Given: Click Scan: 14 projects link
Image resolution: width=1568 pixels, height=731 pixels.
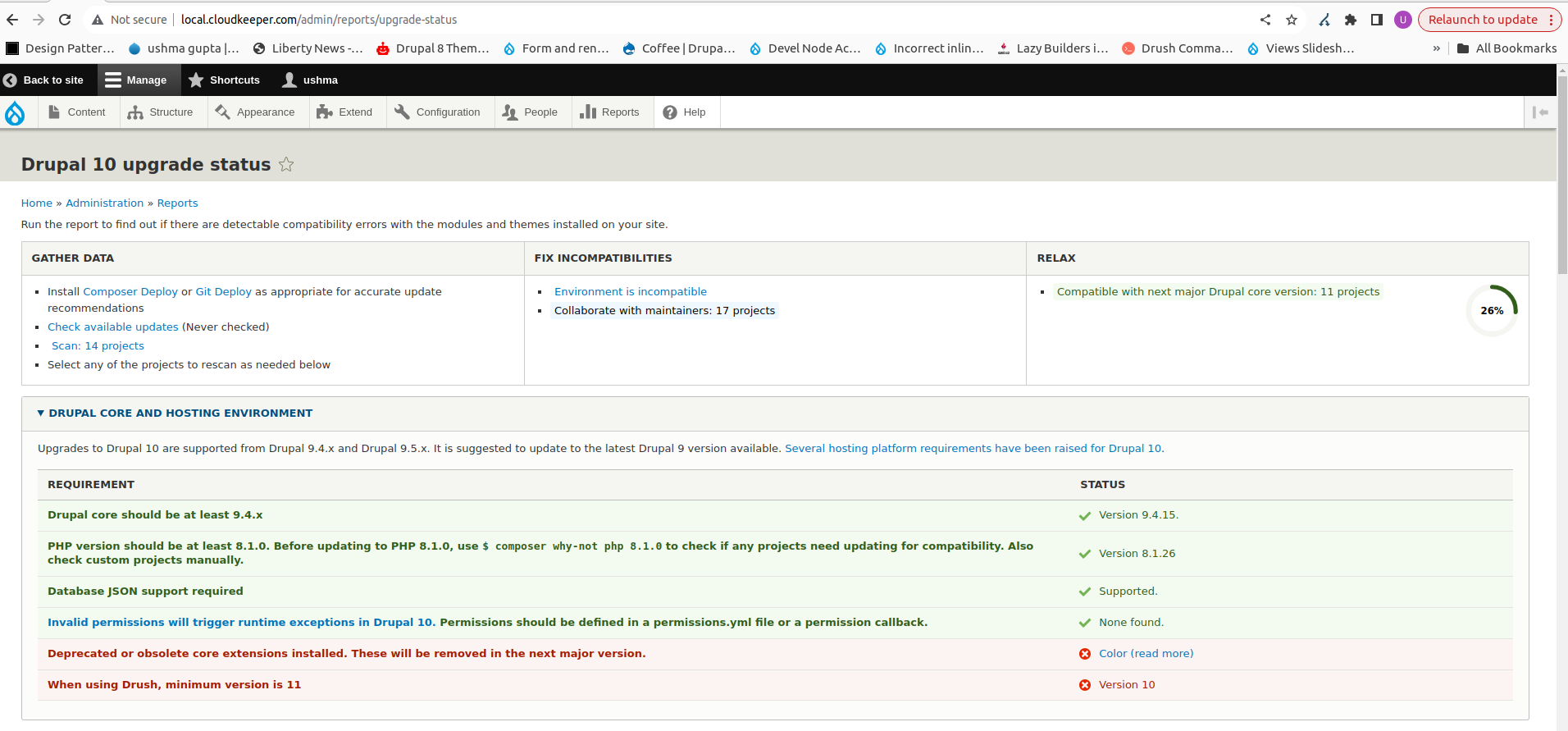Looking at the screenshot, I should (x=98, y=346).
